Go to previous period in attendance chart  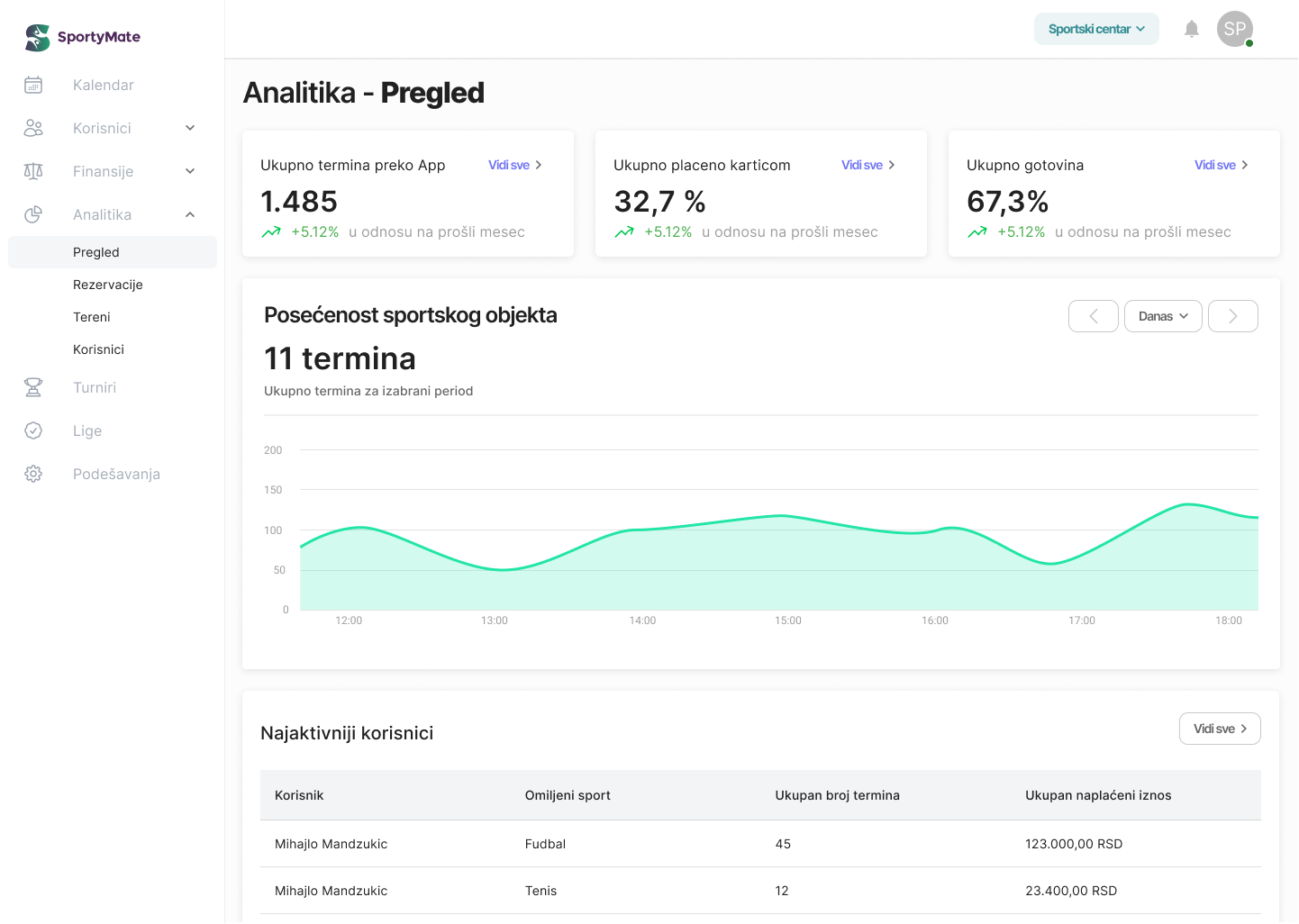[x=1094, y=316]
